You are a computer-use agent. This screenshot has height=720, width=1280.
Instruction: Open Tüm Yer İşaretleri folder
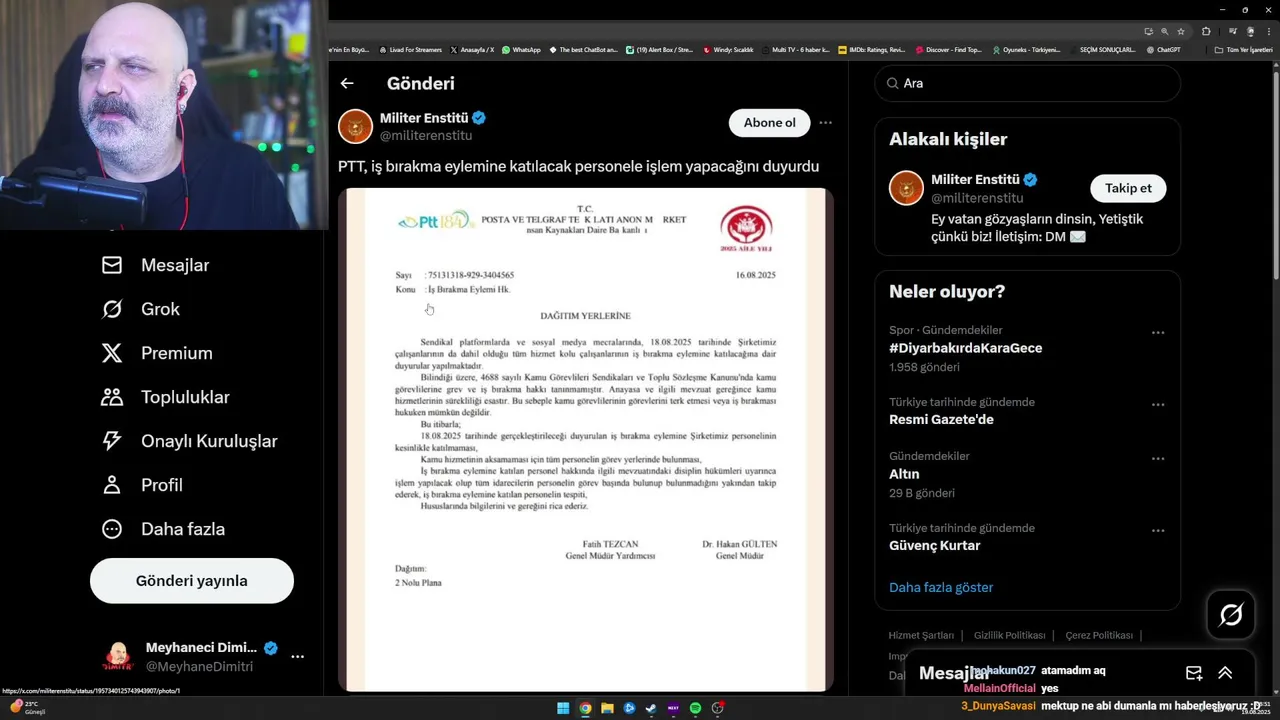(1244, 50)
